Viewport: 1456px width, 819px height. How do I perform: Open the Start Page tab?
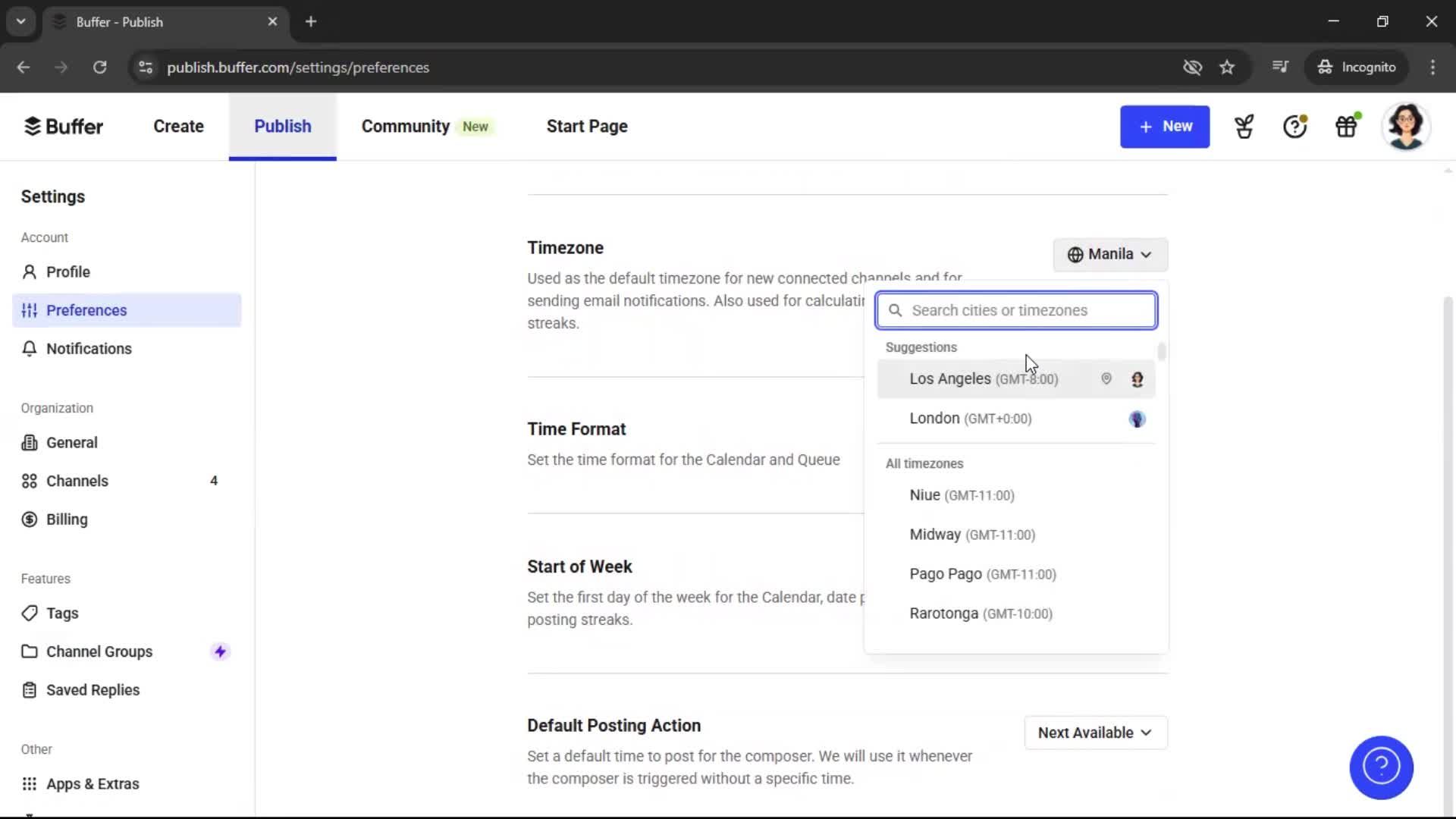click(586, 126)
